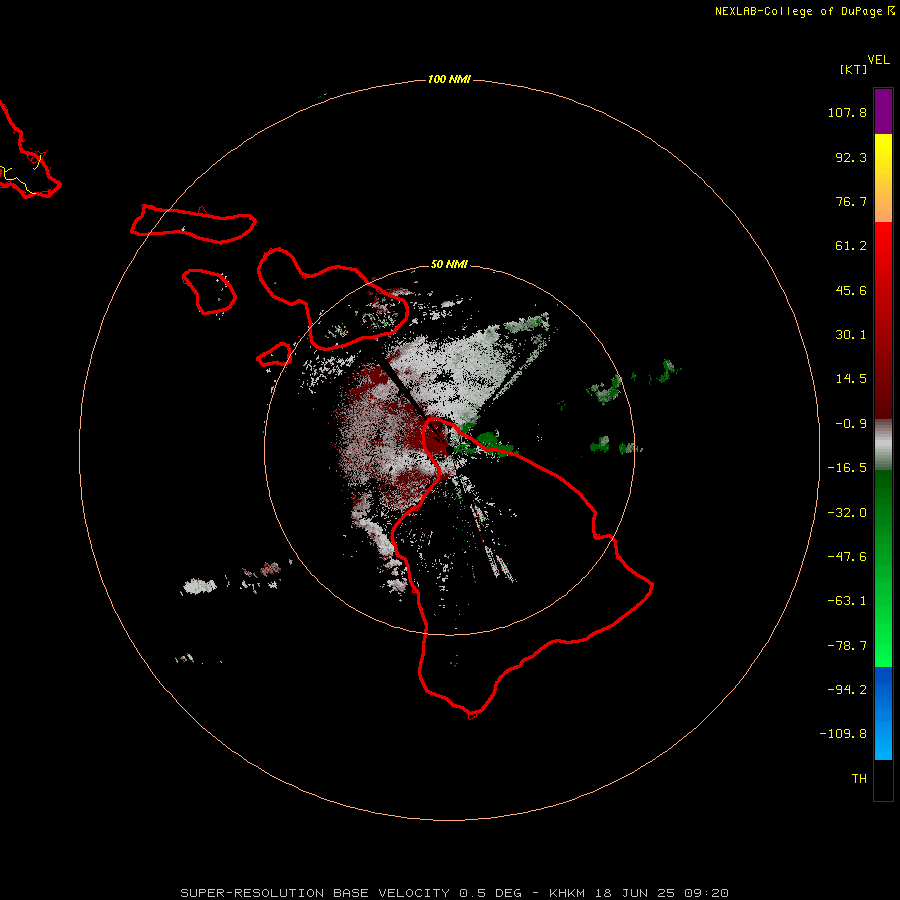
Task: Pick the gray near-zero segment of the velocity scale
Action: [x=883, y=445]
